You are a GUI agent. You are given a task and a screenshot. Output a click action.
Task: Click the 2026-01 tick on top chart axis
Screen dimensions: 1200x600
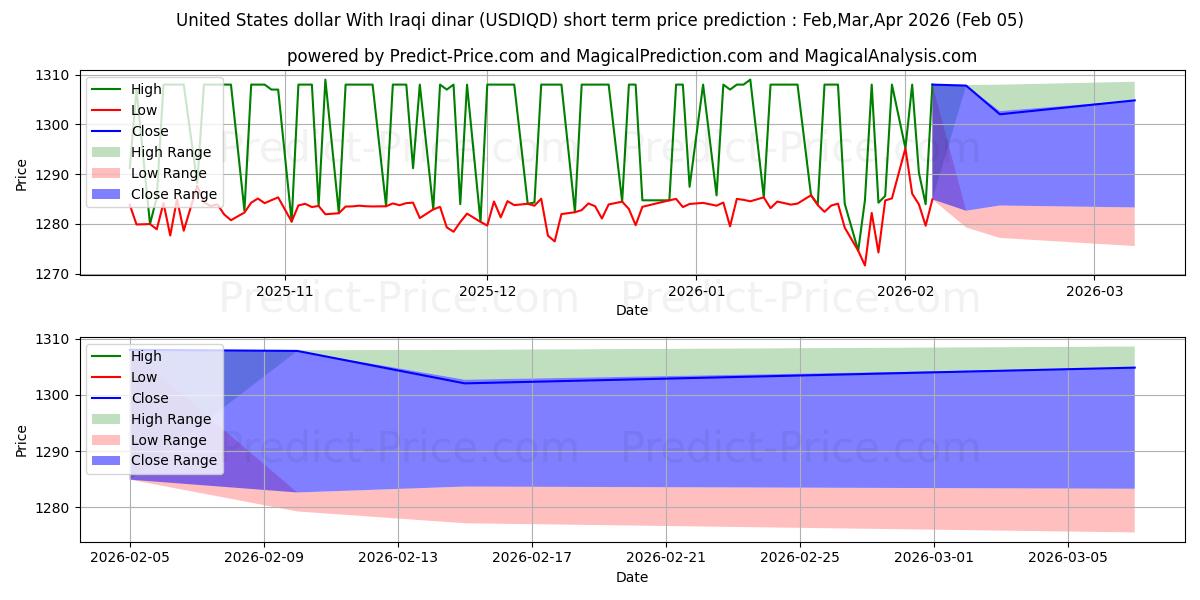pos(695,291)
